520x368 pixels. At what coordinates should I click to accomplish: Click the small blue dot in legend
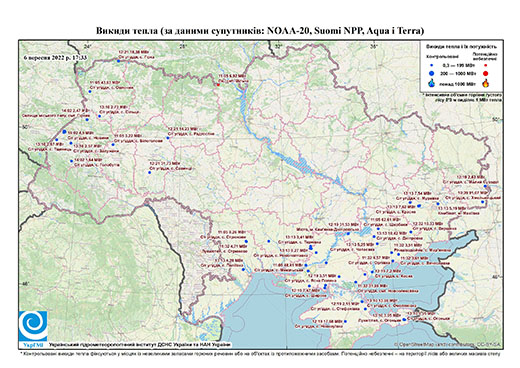(x=432, y=65)
